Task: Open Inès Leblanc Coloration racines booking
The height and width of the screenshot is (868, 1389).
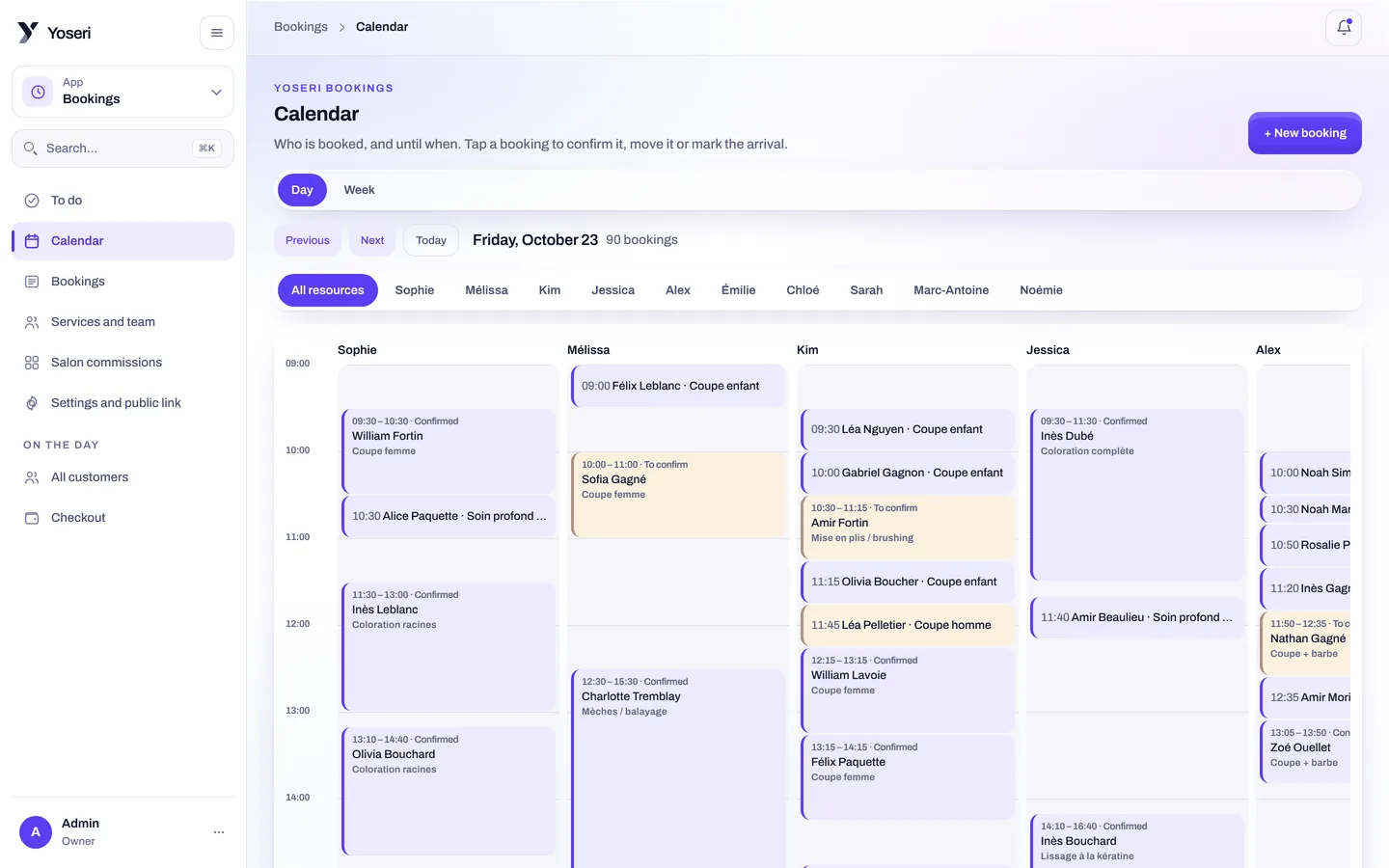Action: click(x=449, y=647)
